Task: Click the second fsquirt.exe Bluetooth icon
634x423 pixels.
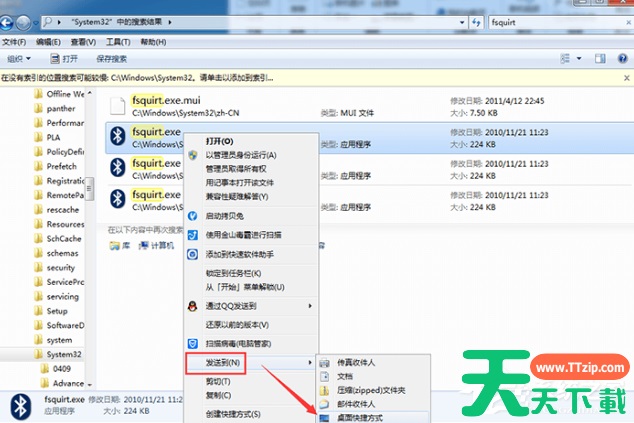Action: pyautogui.click(x=118, y=167)
